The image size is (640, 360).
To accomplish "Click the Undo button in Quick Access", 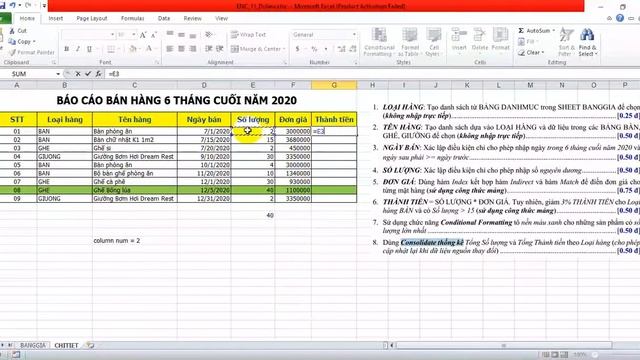I will (12, 5).
